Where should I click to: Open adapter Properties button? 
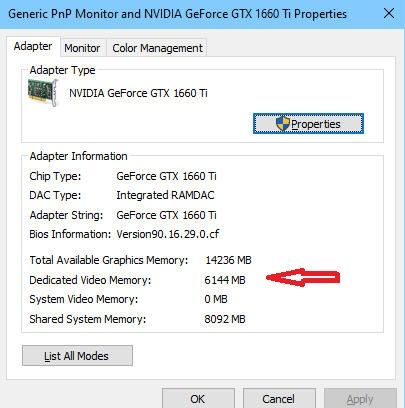[x=308, y=124]
